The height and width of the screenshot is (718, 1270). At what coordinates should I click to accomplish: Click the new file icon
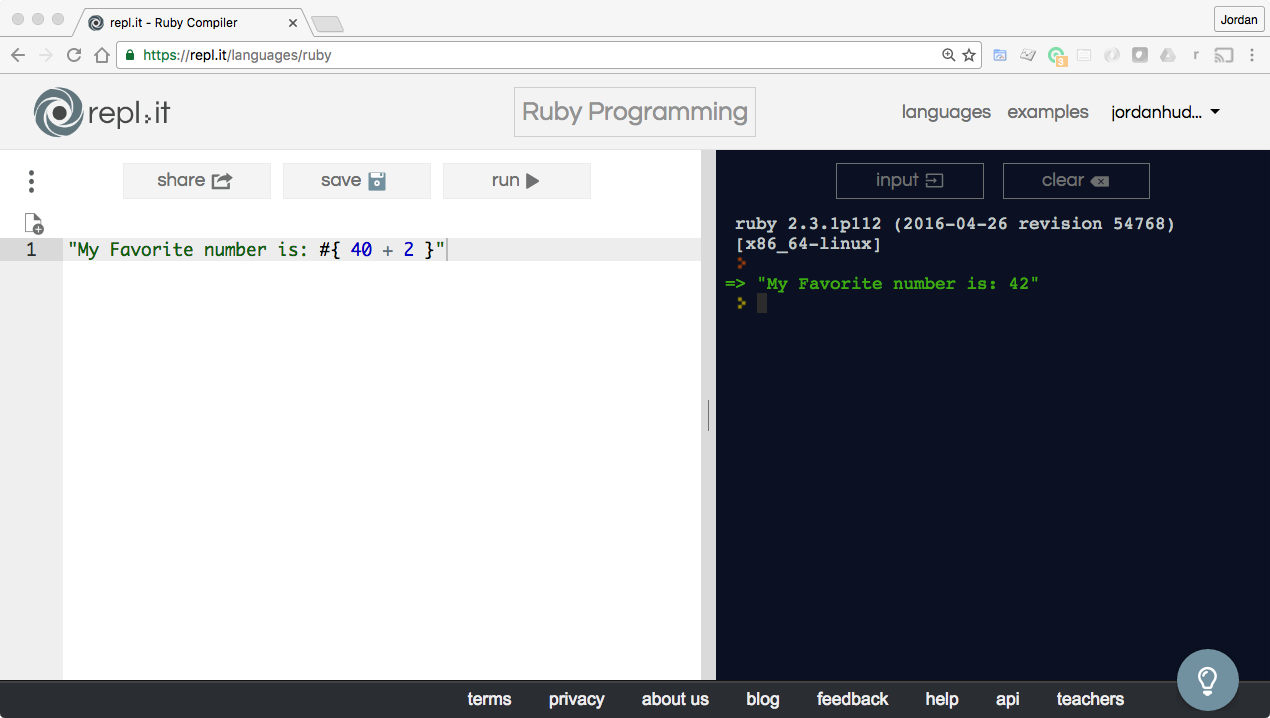click(x=33, y=223)
